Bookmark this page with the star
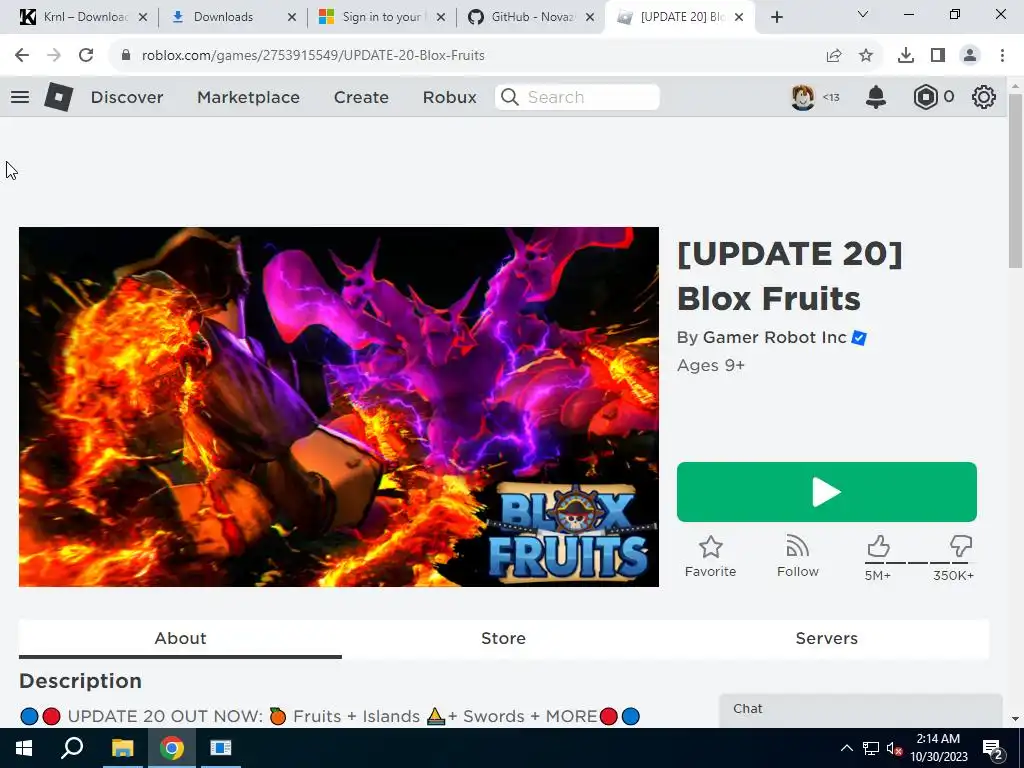Image resolution: width=1024 pixels, height=768 pixels. pos(866,56)
